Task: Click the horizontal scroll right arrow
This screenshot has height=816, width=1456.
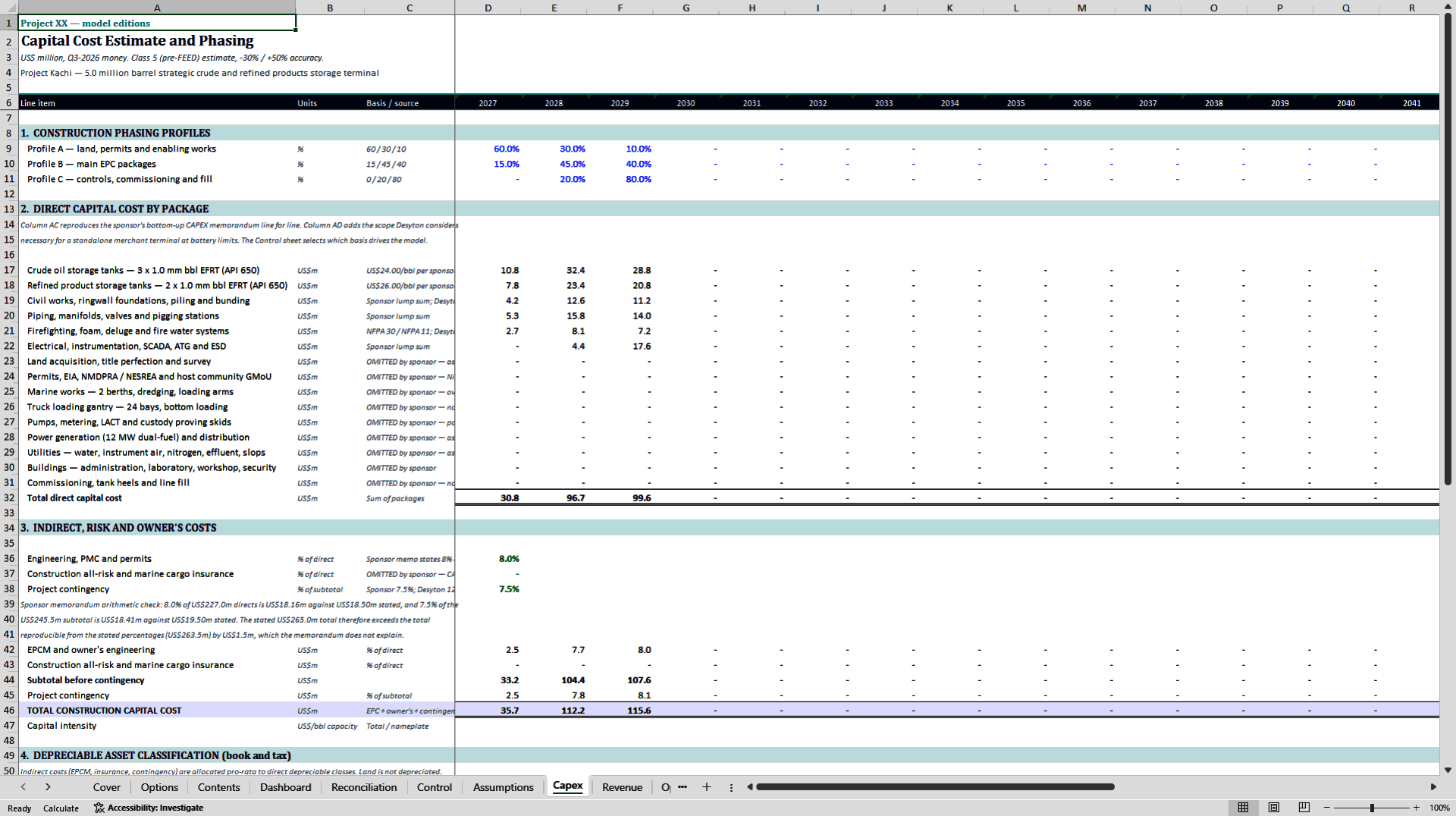Action: click(x=1433, y=787)
